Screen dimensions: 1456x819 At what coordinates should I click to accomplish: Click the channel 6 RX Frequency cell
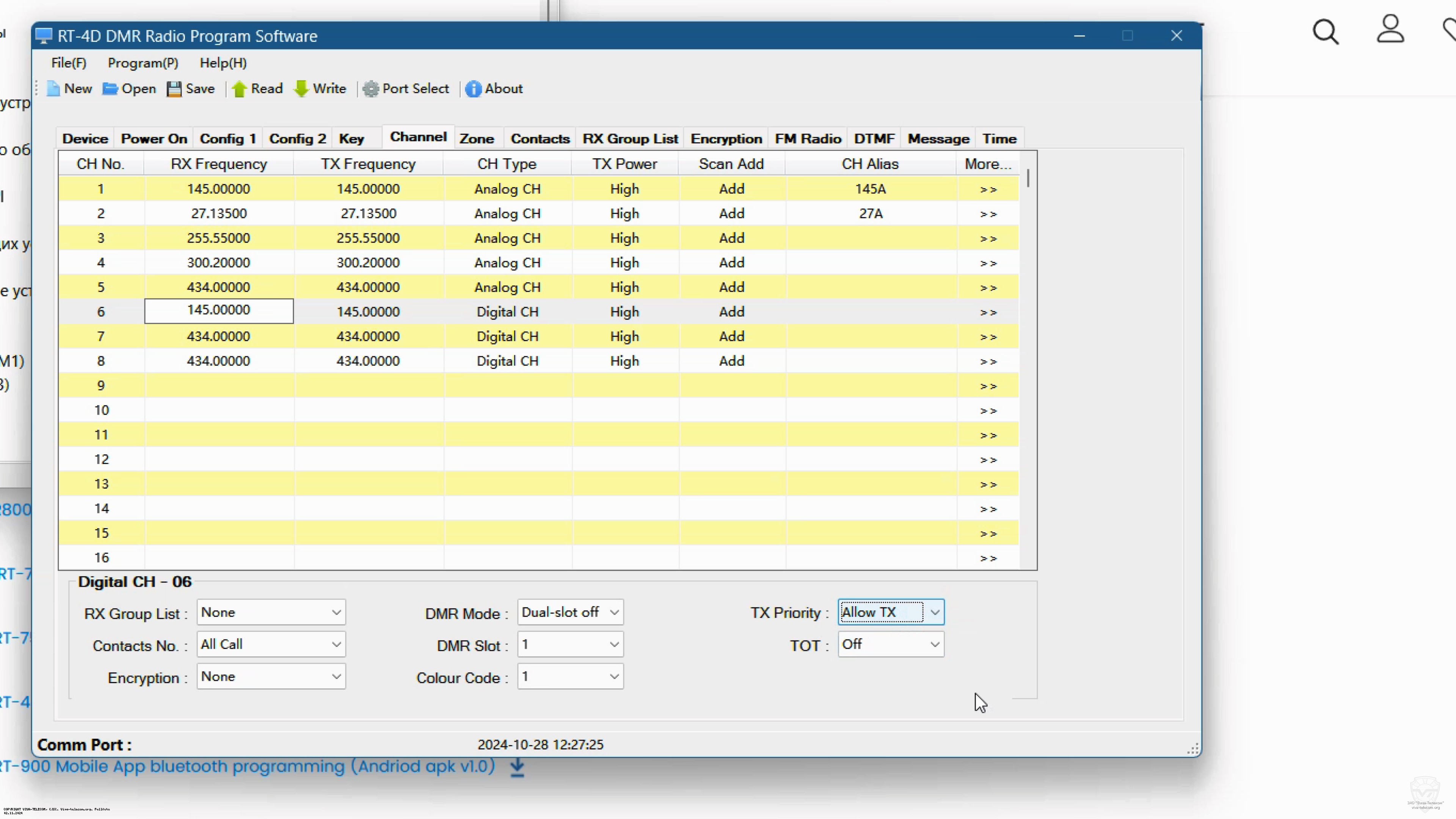click(219, 310)
